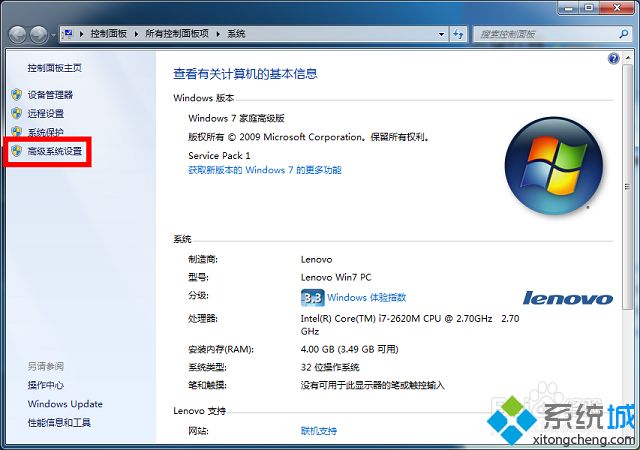Click the 查看有关计算机的基本信息 heading
The height and width of the screenshot is (450, 640).
tap(245, 74)
